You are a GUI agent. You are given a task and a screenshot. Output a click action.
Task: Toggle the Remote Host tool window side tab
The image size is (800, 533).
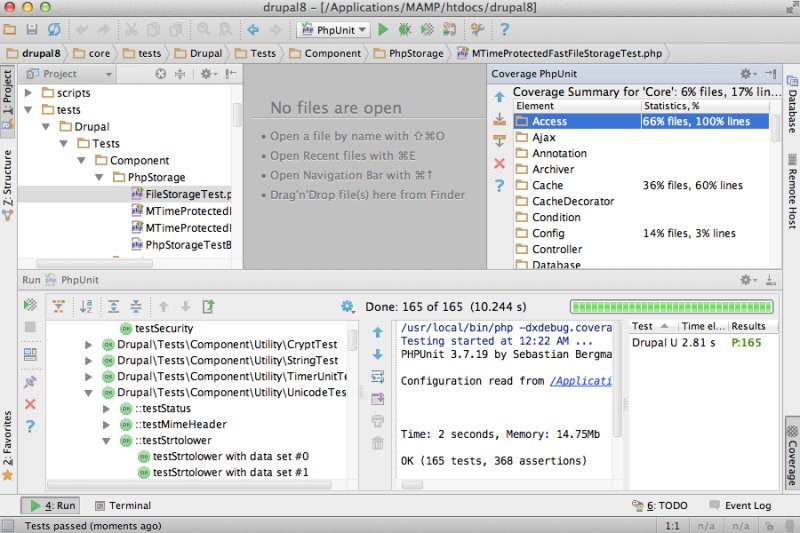click(792, 191)
